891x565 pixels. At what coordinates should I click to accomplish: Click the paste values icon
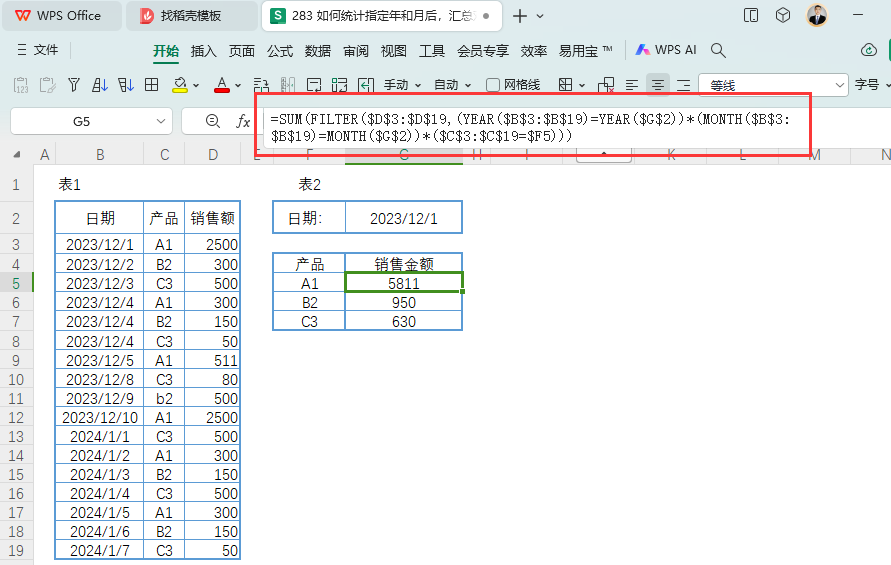tap(21, 85)
